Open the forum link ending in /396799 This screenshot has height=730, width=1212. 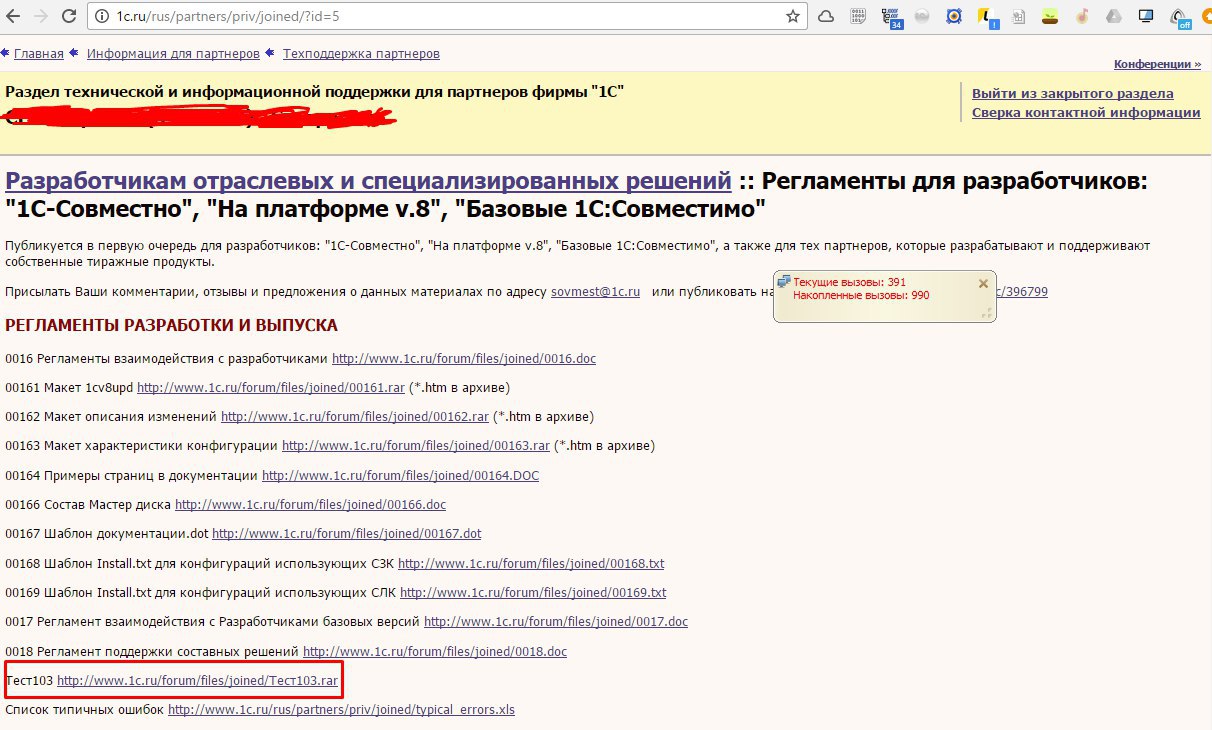1022,292
